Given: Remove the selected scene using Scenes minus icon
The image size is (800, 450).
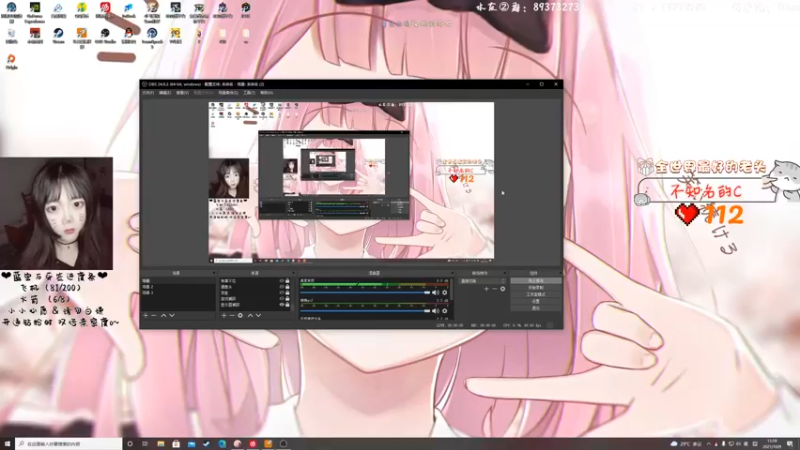Looking at the screenshot, I should pyautogui.click(x=154, y=315).
